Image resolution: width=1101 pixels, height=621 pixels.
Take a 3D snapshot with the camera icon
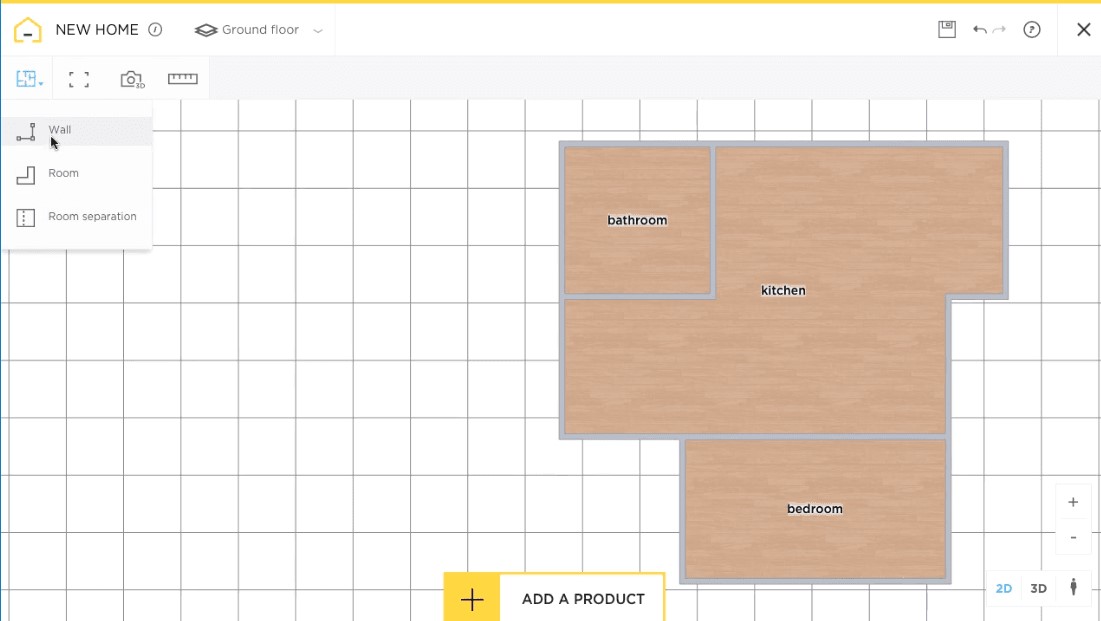[130, 78]
